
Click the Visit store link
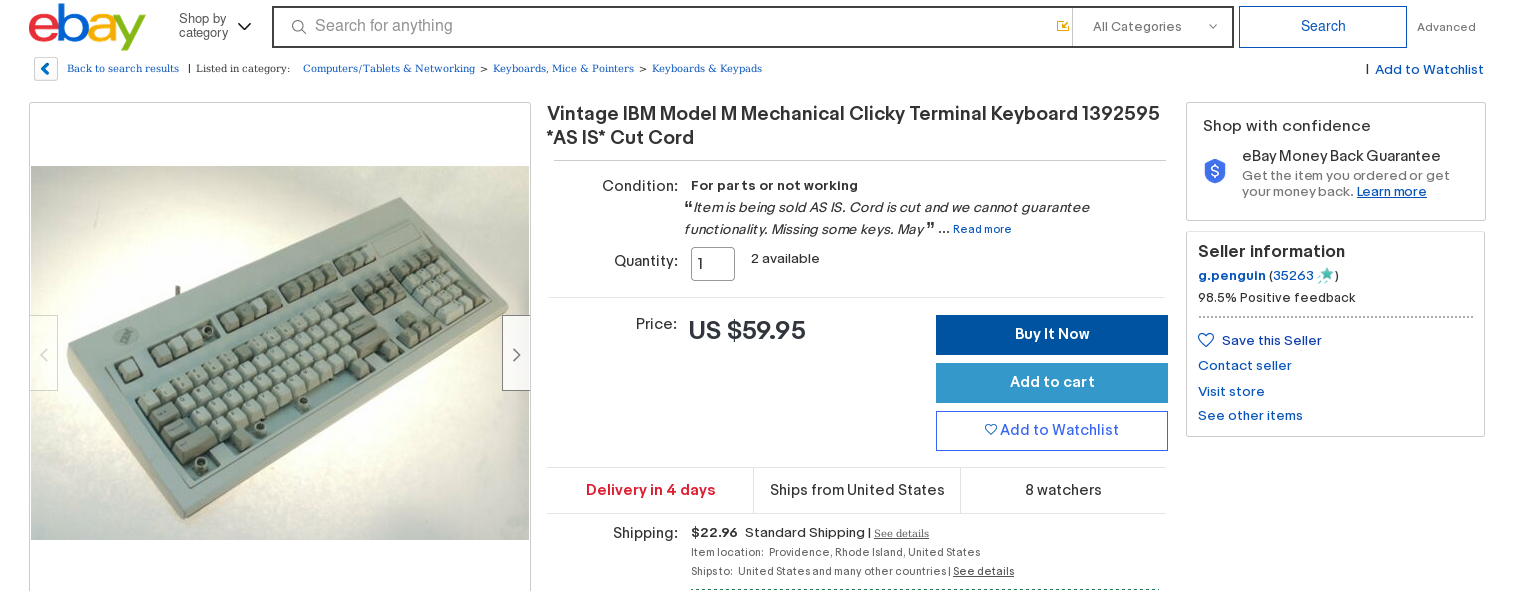[x=1231, y=392]
